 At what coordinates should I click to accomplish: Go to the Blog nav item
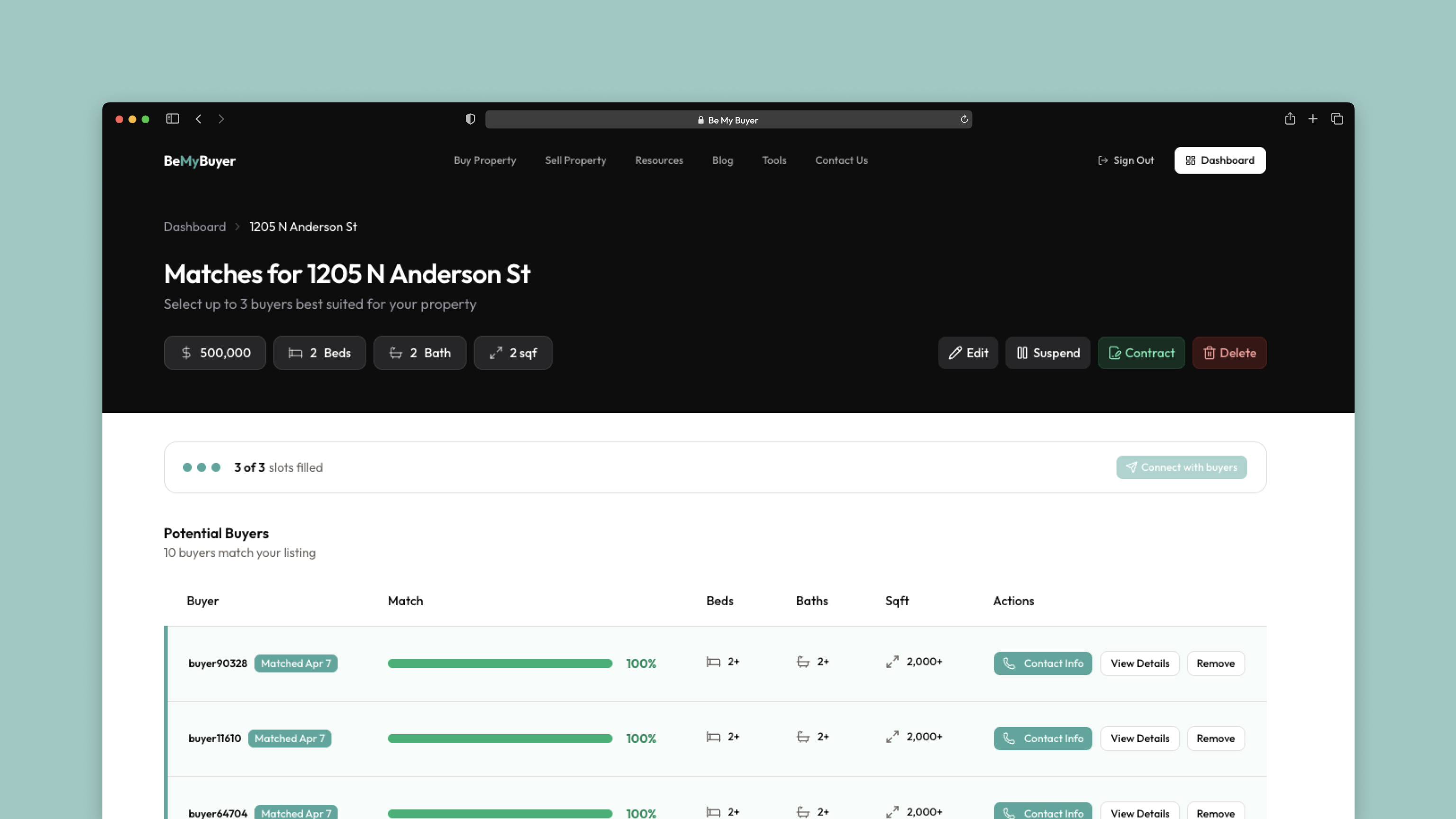722,161
